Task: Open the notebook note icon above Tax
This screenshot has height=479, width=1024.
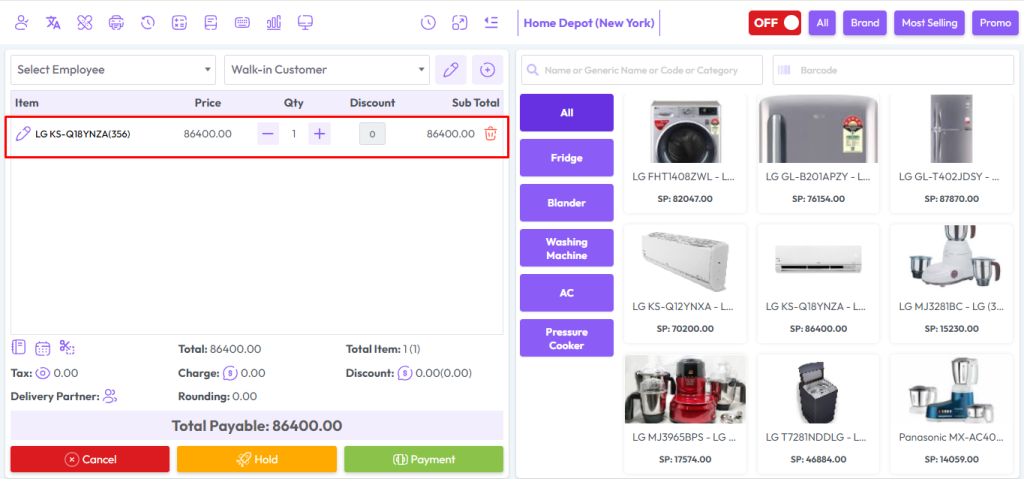Action: (x=19, y=347)
